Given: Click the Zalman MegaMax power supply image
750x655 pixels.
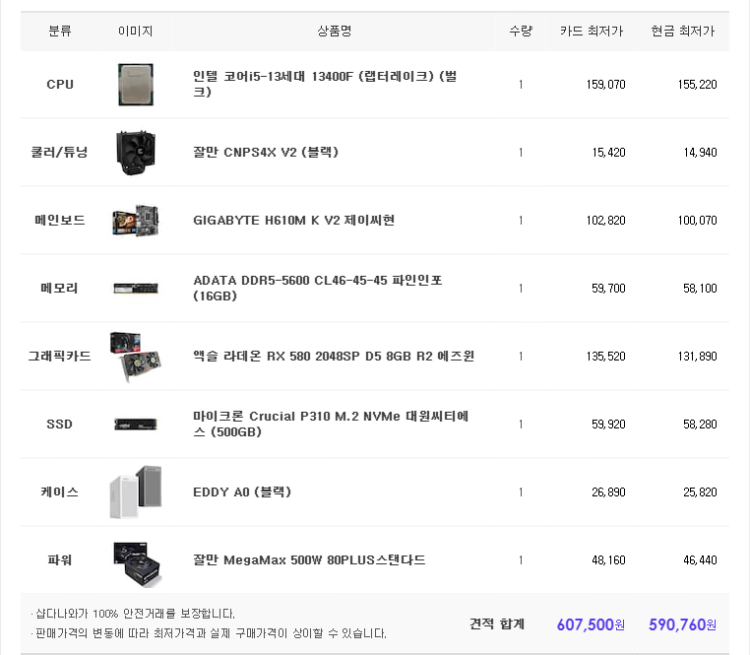Looking at the screenshot, I should pyautogui.click(x=137, y=563).
